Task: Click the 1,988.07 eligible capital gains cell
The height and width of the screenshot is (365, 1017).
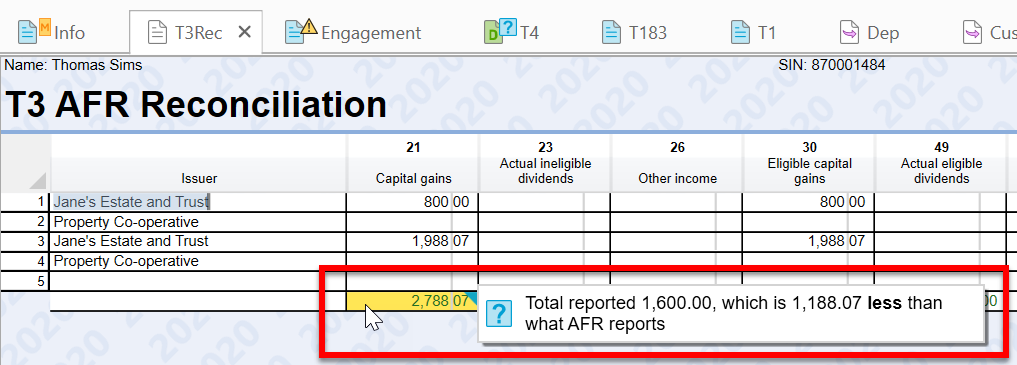Action: point(808,241)
